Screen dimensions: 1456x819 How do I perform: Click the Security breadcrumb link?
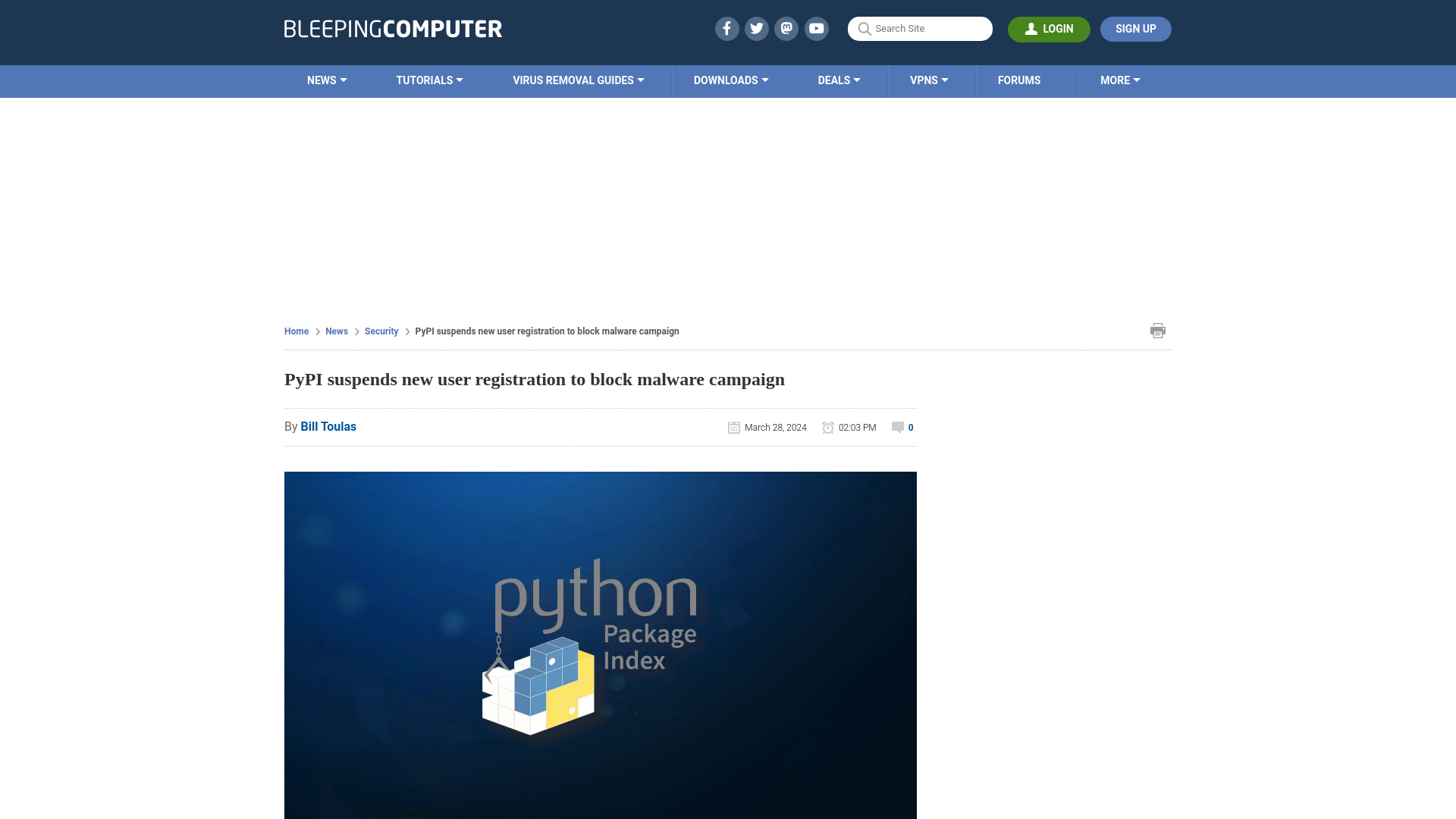381,331
